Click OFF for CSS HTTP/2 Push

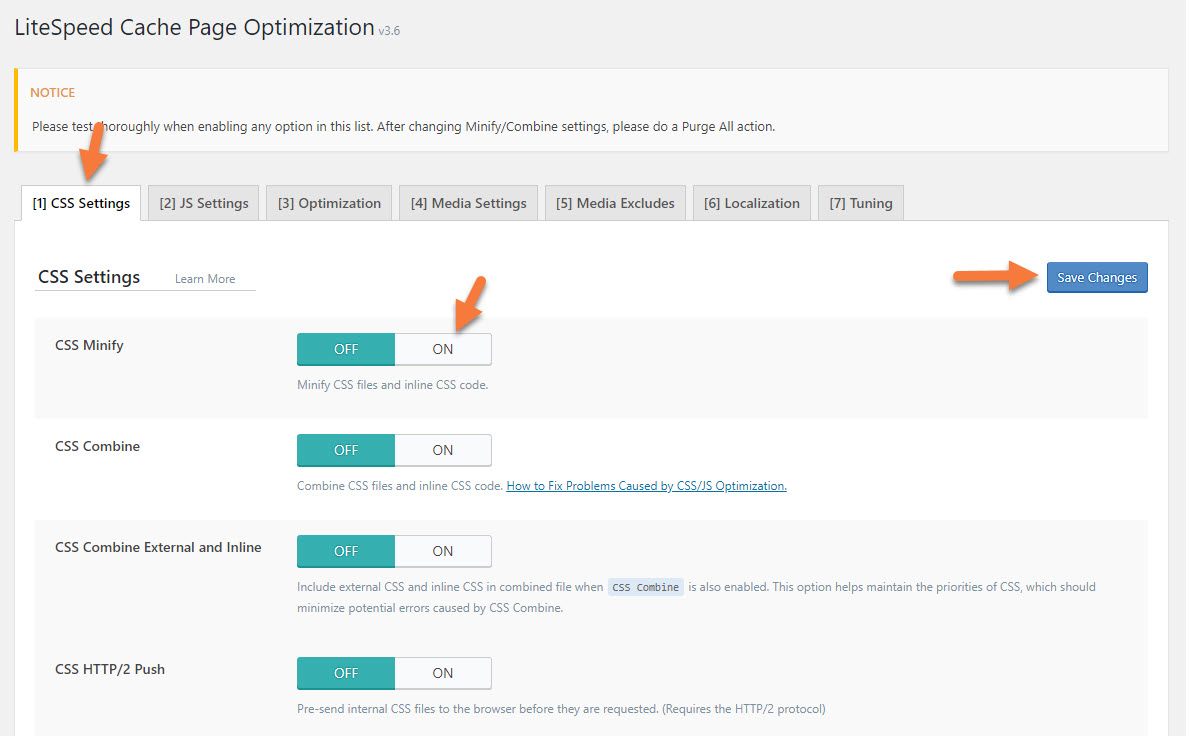345,673
